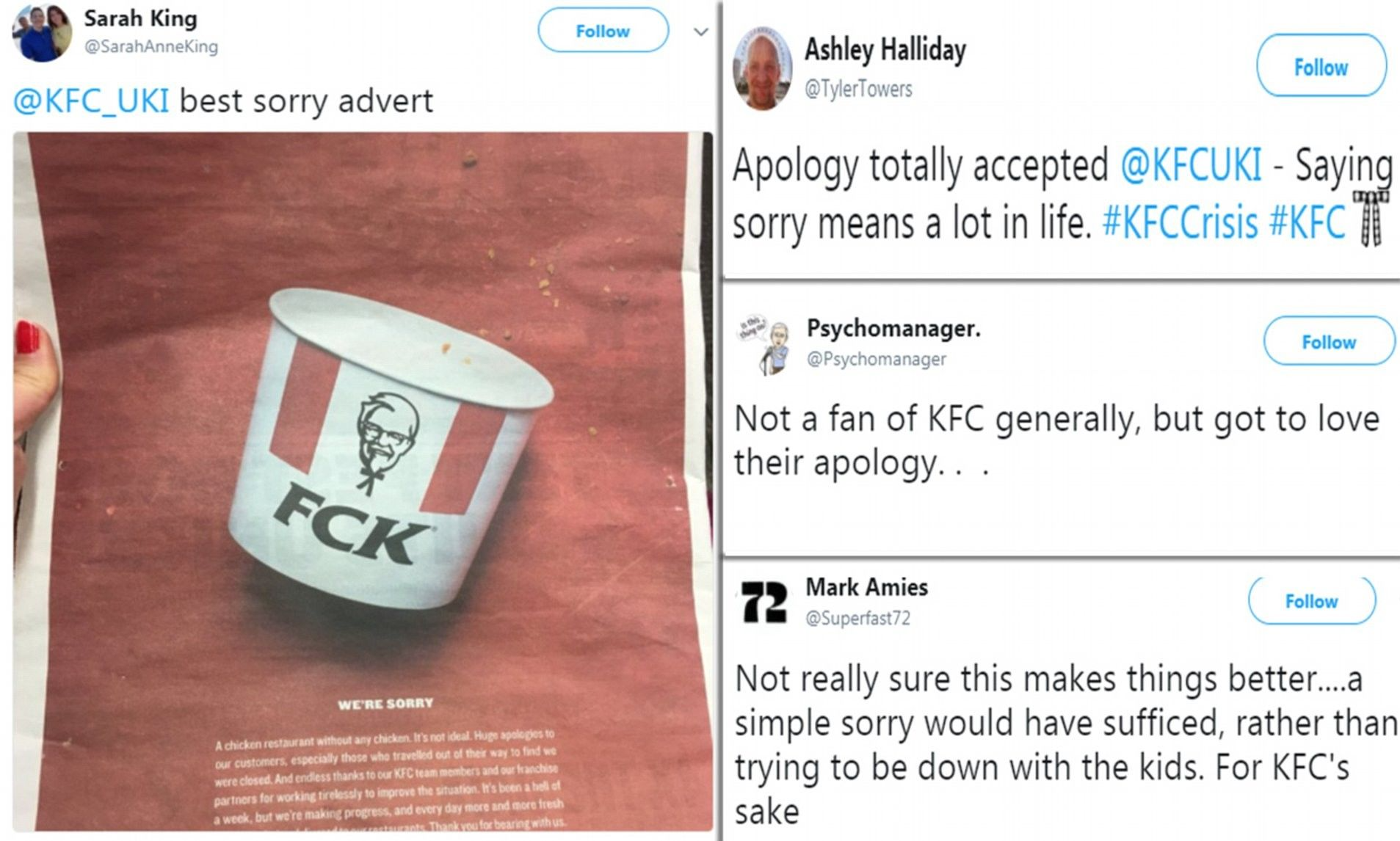
Task: Expand the chevron menu on Sarah King's tweet
Action: (x=701, y=32)
